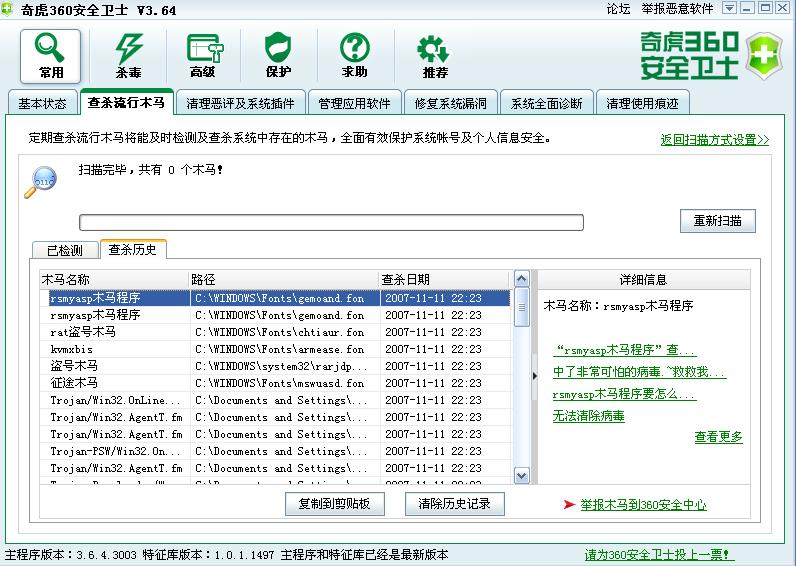Click the 请为360安全卫士投上一票 link
The image size is (796, 566).
click(659, 555)
